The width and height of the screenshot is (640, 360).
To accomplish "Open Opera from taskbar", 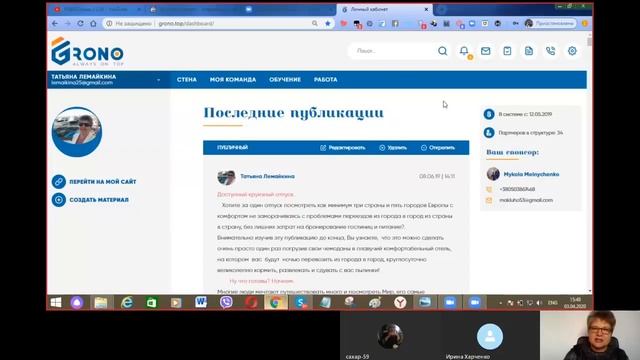I will pos(251,302).
